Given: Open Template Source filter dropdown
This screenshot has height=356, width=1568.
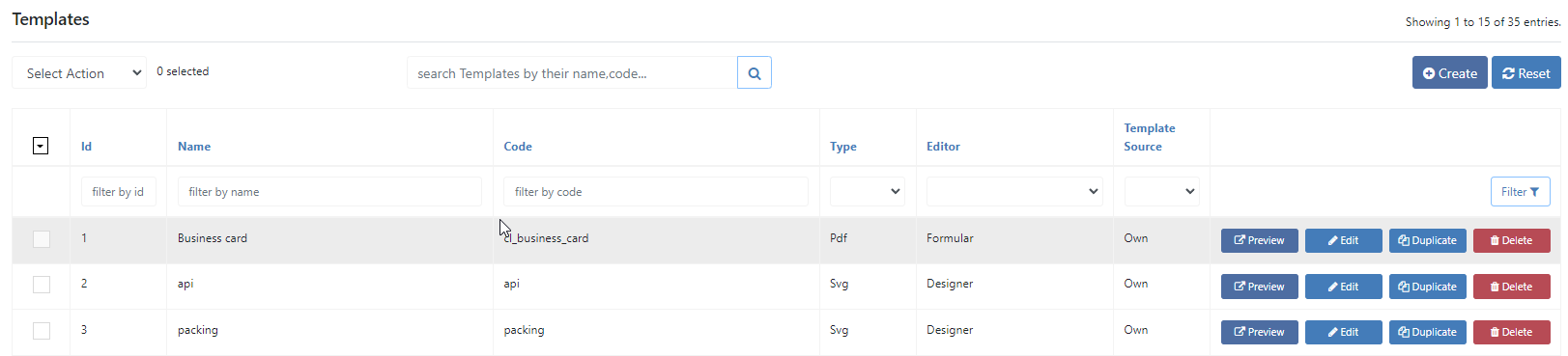Looking at the screenshot, I should point(1161,191).
